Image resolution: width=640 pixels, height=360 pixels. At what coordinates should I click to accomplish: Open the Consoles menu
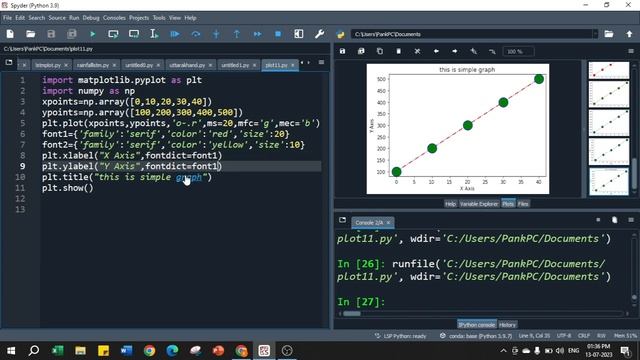pos(114,18)
